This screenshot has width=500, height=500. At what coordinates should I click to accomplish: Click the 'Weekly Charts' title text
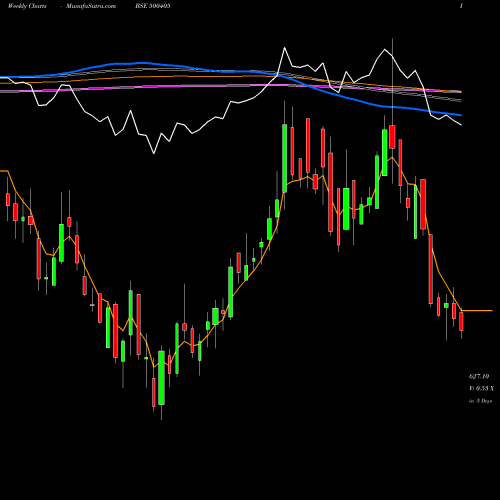point(27,6)
